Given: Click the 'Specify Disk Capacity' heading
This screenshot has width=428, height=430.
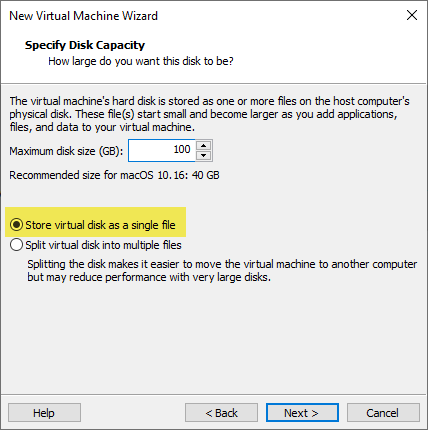Looking at the screenshot, I should (x=85, y=45).
